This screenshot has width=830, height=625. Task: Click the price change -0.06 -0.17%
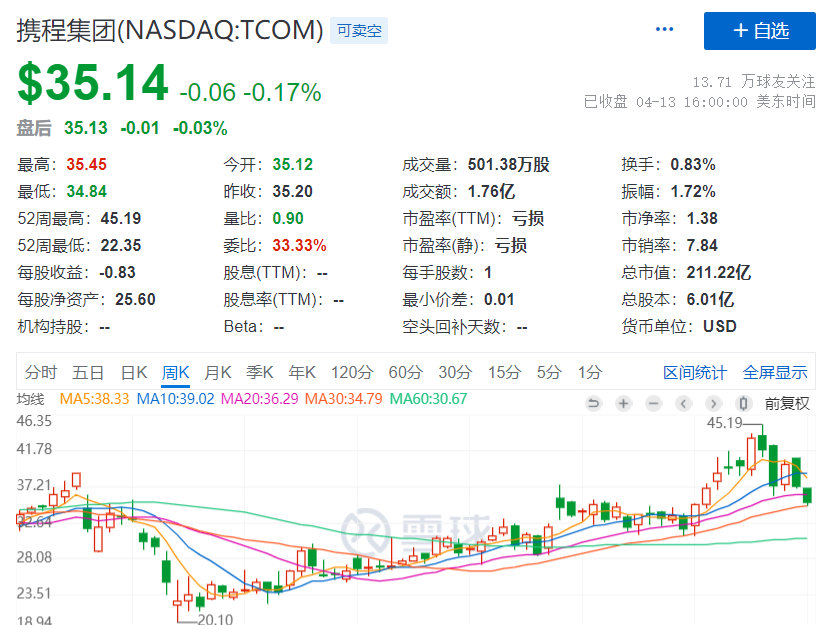pos(250,92)
